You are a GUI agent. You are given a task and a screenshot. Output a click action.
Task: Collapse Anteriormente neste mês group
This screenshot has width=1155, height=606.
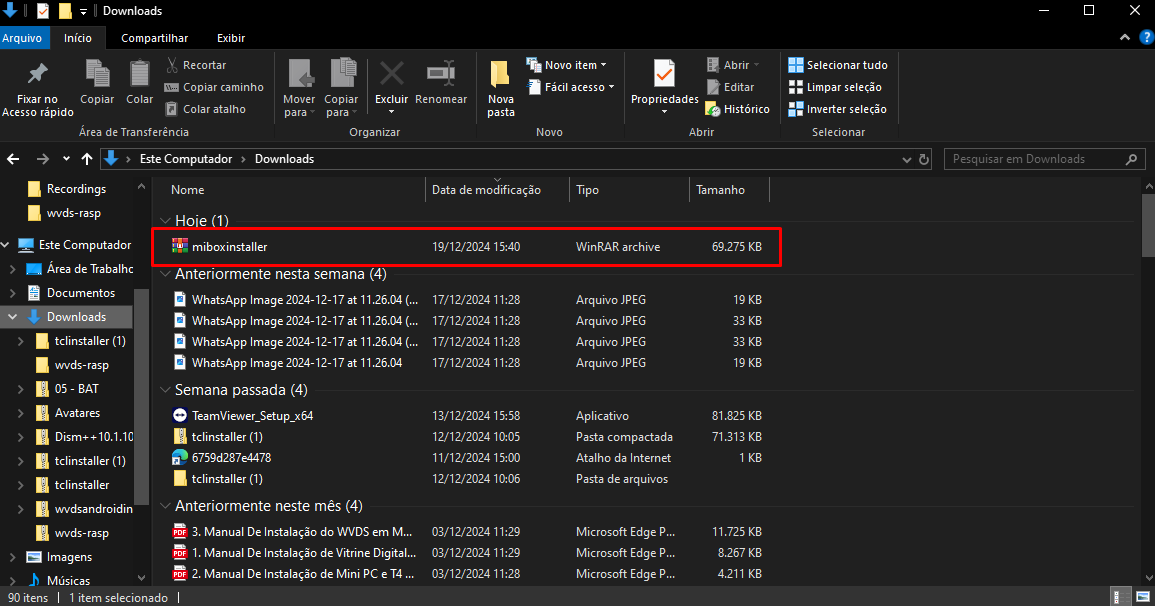tap(166, 506)
